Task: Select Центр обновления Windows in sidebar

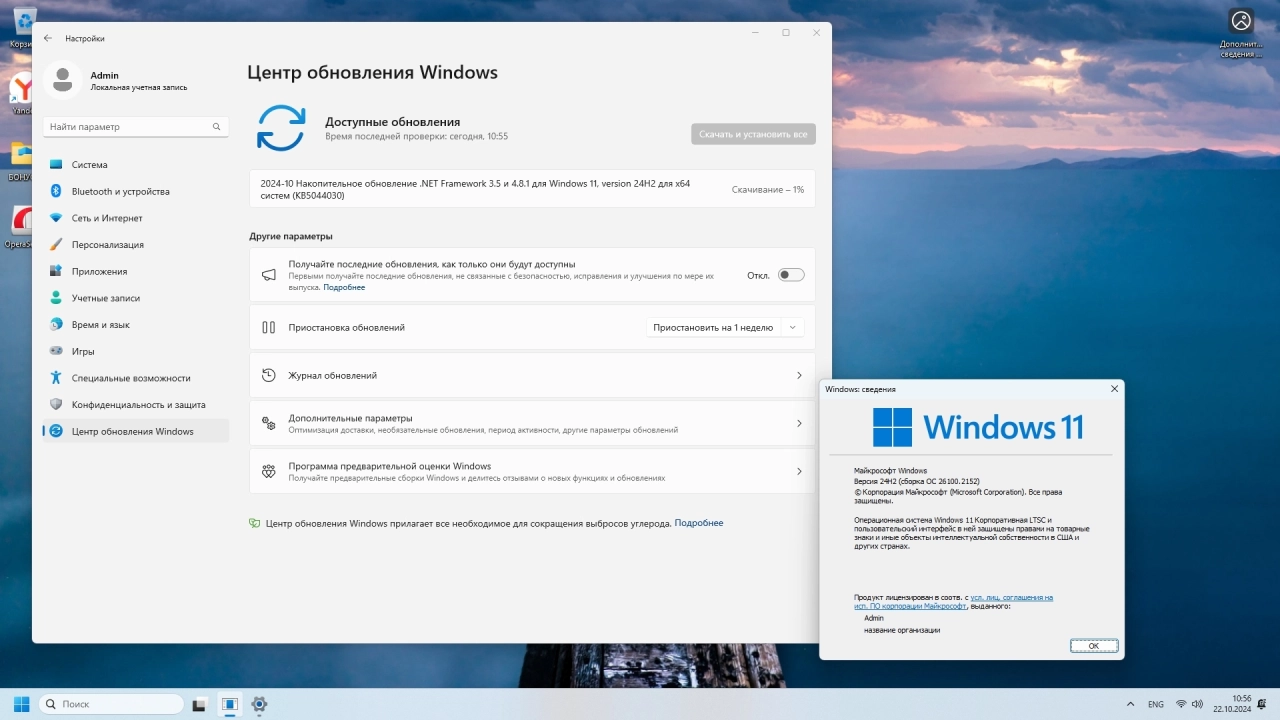Action: 136,431
